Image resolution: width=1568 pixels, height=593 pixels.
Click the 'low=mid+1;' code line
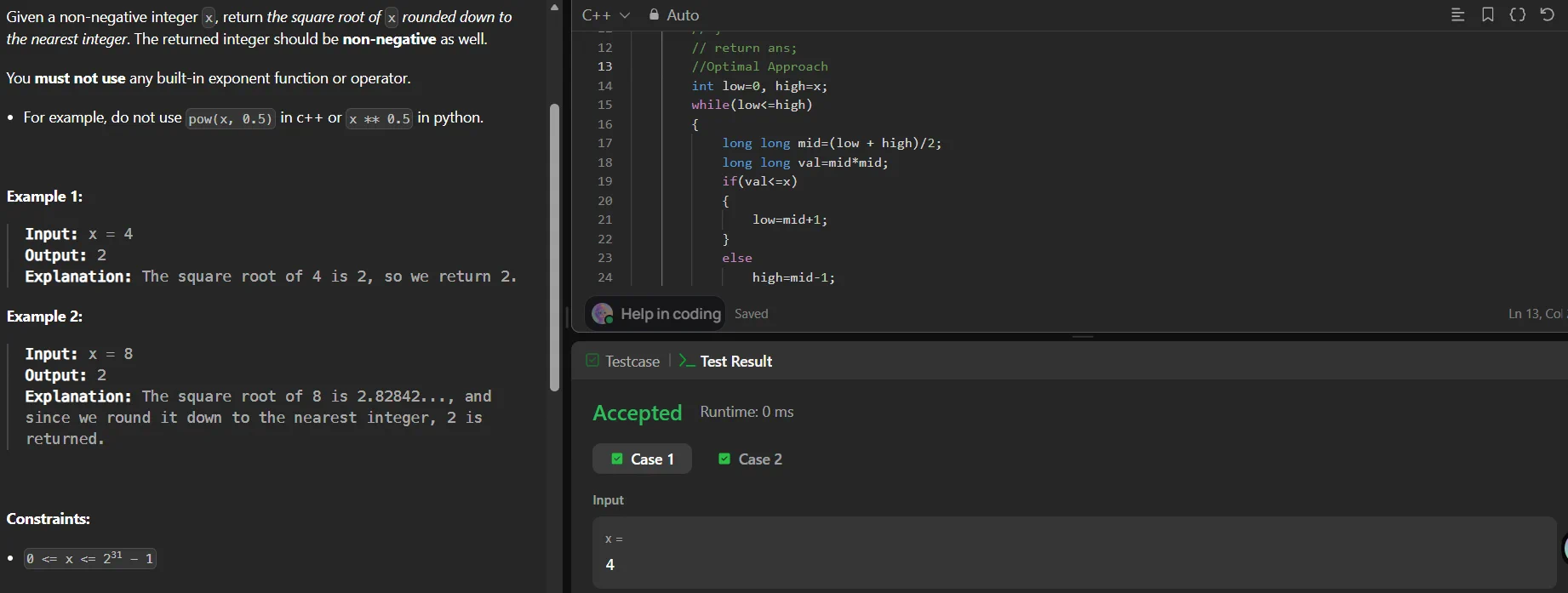coord(790,220)
